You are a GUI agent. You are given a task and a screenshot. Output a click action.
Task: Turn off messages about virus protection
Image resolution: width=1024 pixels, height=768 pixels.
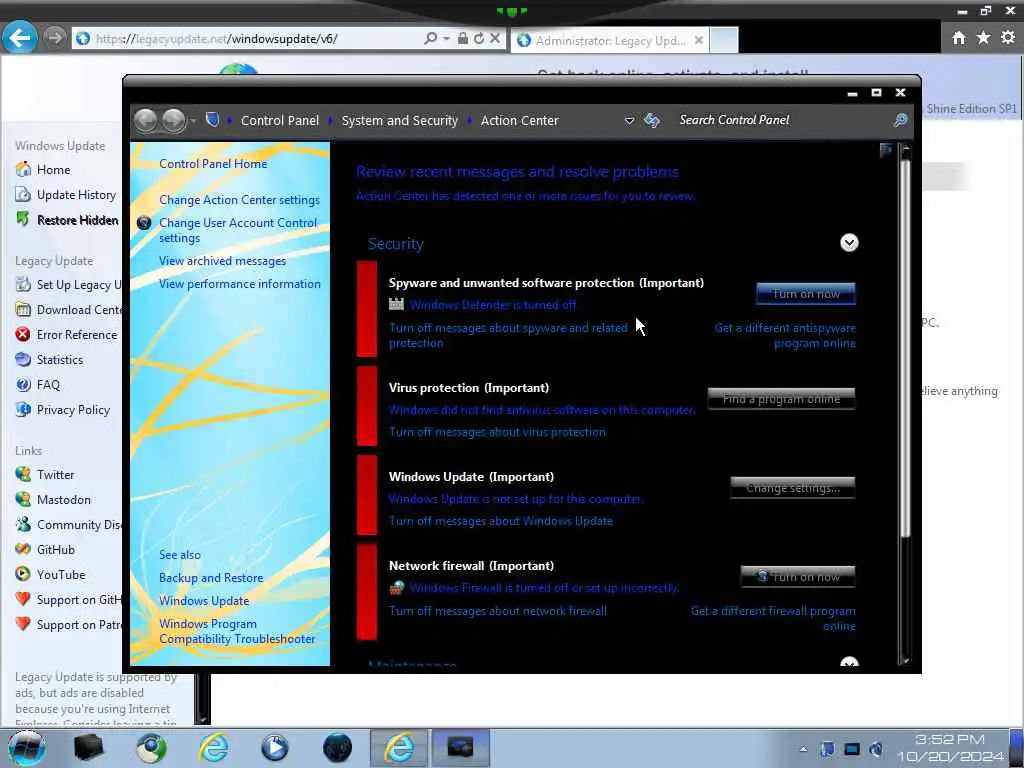point(498,432)
